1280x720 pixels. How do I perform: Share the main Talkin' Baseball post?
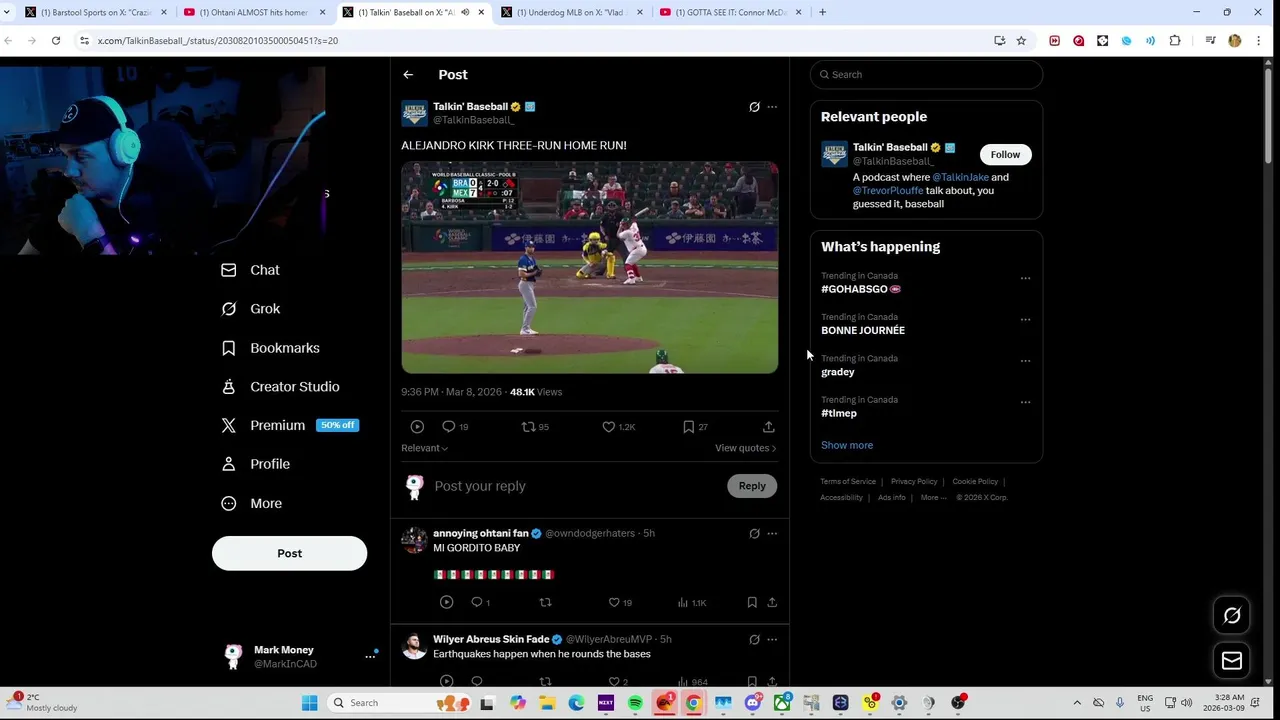pyautogui.click(x=768, y=427)
